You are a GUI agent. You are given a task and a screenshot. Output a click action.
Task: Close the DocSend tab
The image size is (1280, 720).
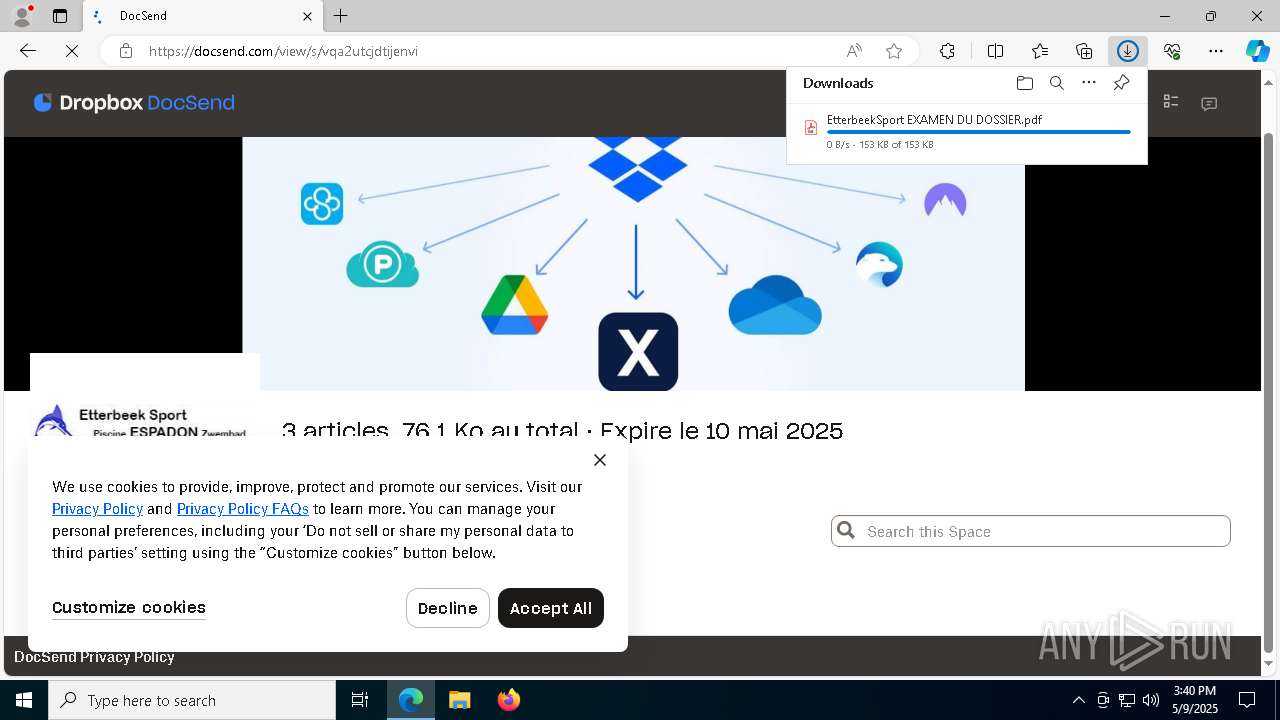[x=307, y=16]
